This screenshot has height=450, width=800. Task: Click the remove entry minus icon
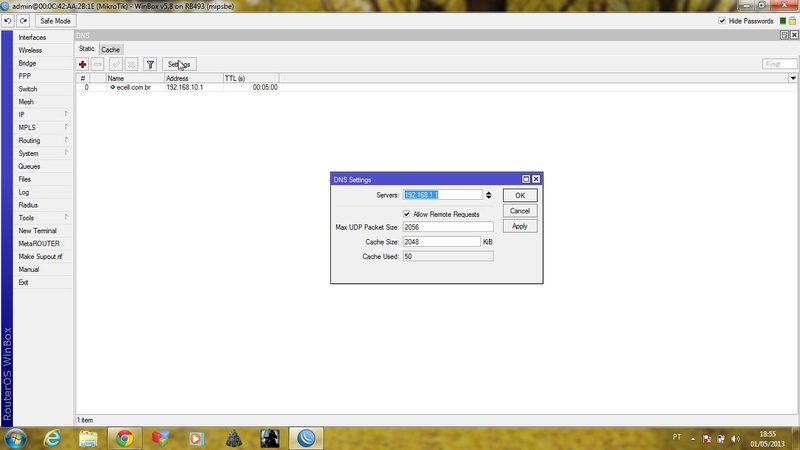[x=97, y=64]
